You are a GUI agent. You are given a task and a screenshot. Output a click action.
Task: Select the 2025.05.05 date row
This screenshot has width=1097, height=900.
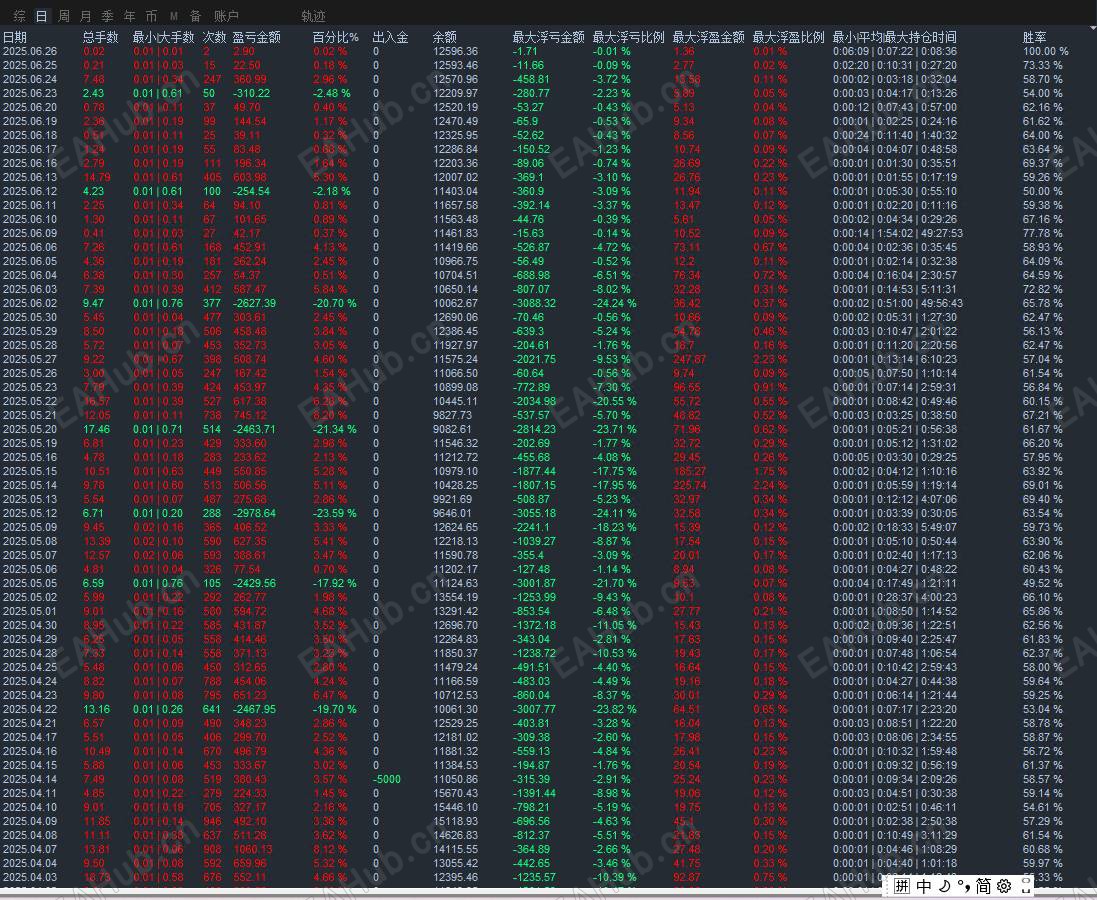coord(30,583)
